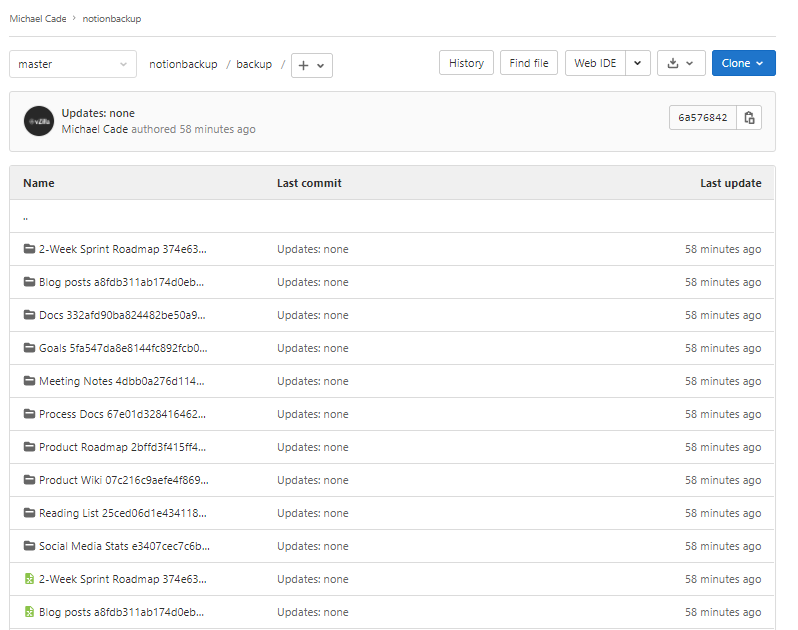Click the 6a576842 commit hash
The width and height of the screenshot is (798, 630).
702,118
